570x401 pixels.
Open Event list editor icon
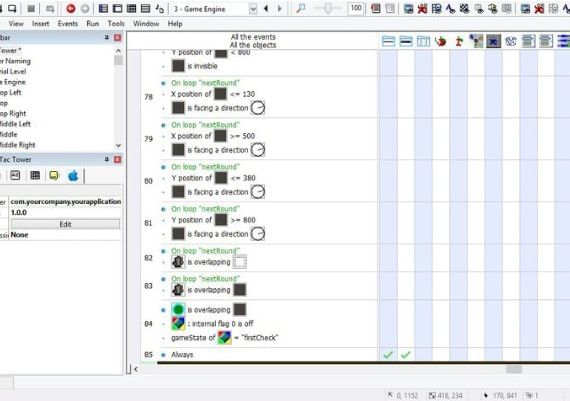pos(145,9)
